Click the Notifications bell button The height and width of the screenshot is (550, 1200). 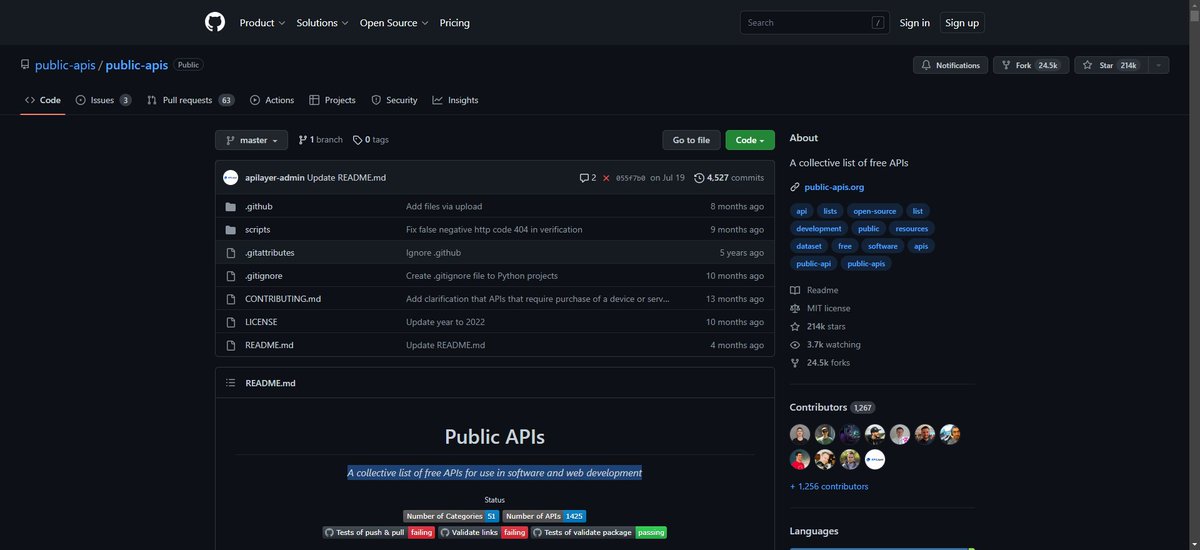[950, 65]
